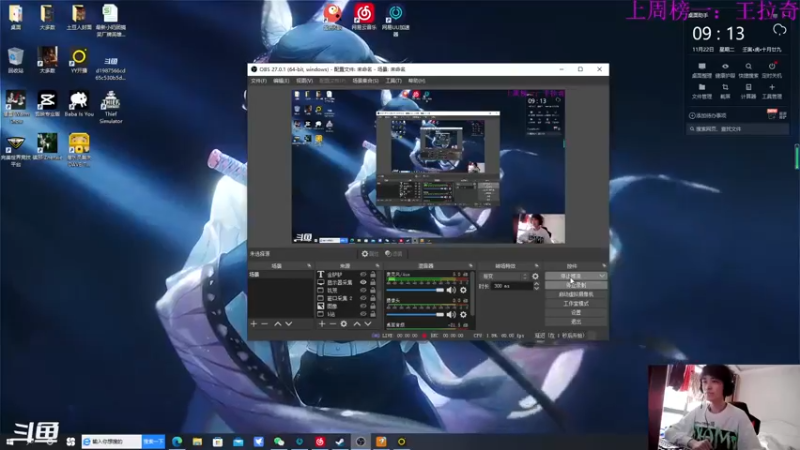Mute the 麦克风/Aux speaker icon
Image resolution: width=800 pixels, height=450 pixels.
(x=451, y=290)
